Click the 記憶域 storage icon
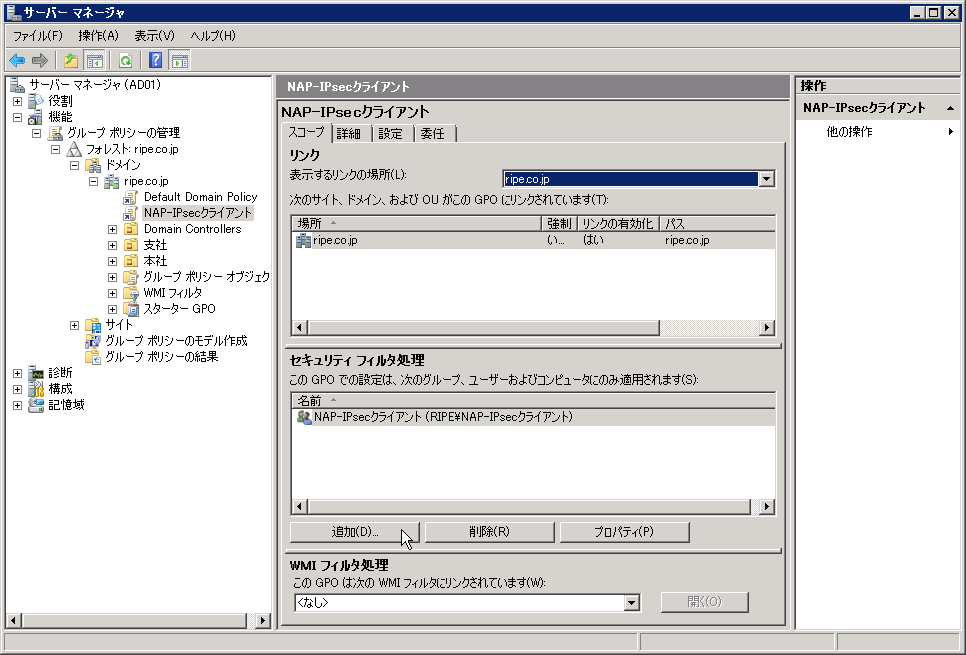This screenshot has width=966, height=655. point(37,405)
